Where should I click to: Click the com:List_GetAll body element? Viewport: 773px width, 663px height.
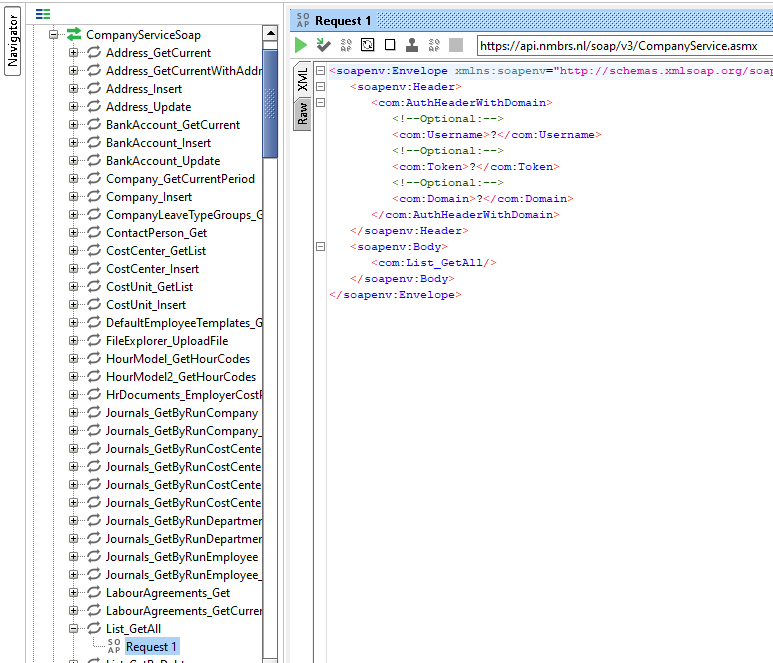(x=434, y=263)
